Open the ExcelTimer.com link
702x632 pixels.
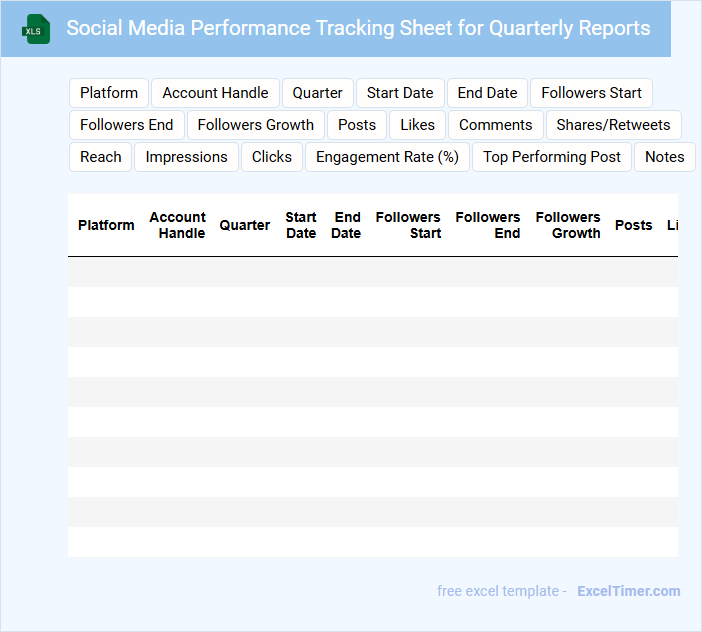628,591
